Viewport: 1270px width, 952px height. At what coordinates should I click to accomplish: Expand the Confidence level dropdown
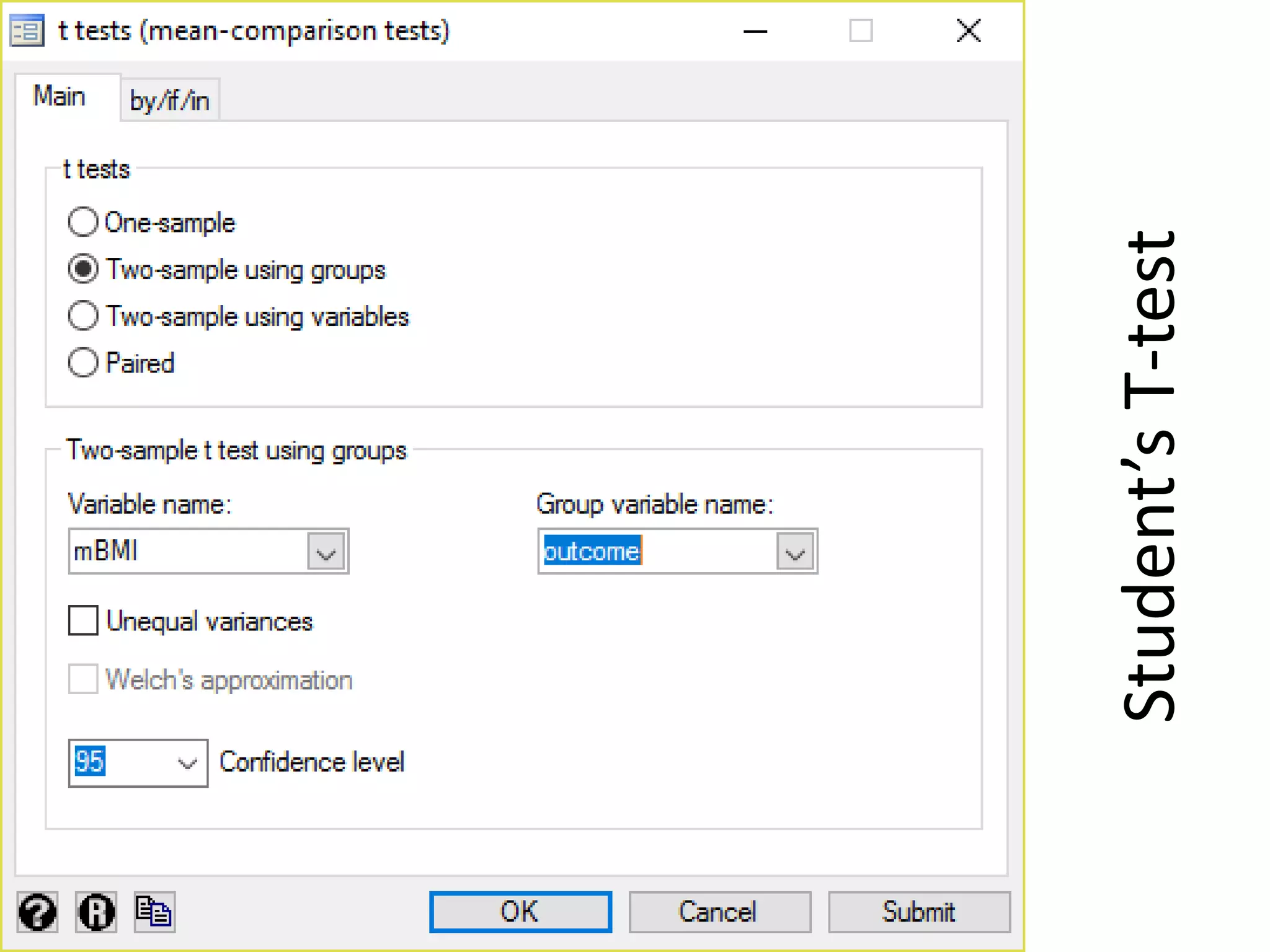[187, 763]
